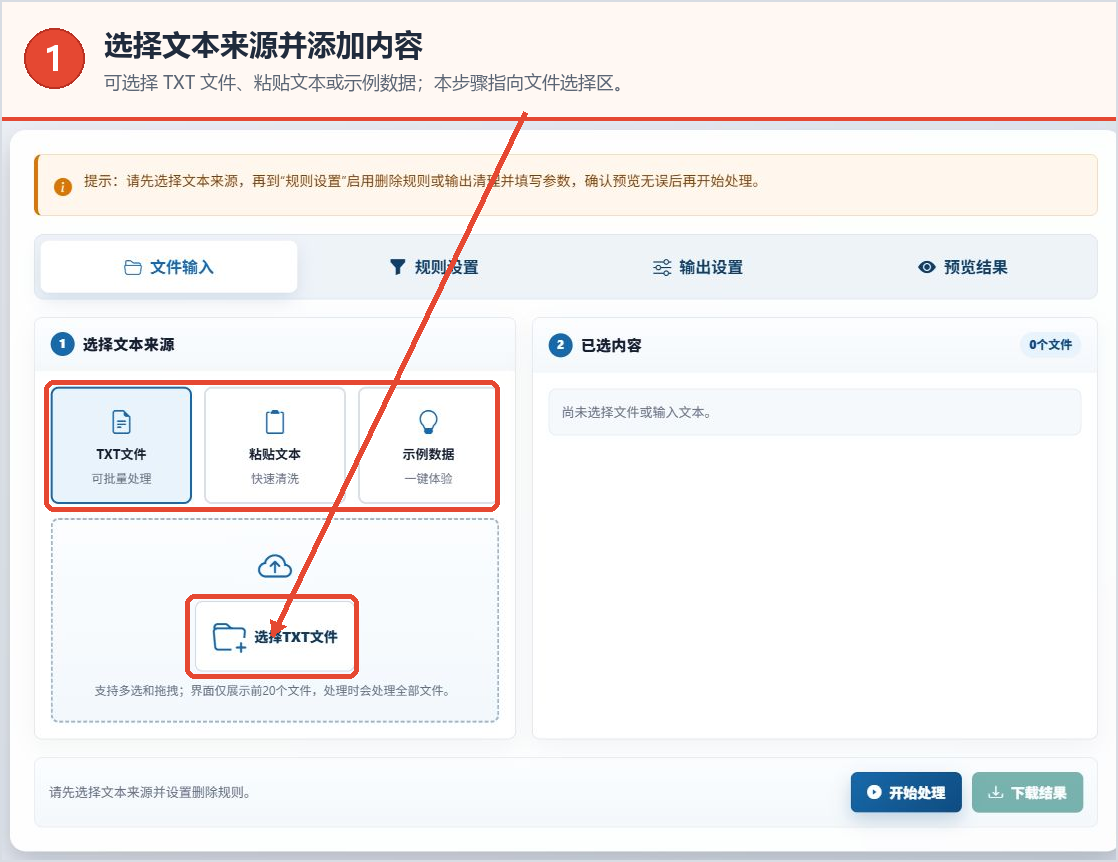1118x862 pixels.
Task: Click the 支持多选和拖拽 hint text
Action: pos(272,690)
